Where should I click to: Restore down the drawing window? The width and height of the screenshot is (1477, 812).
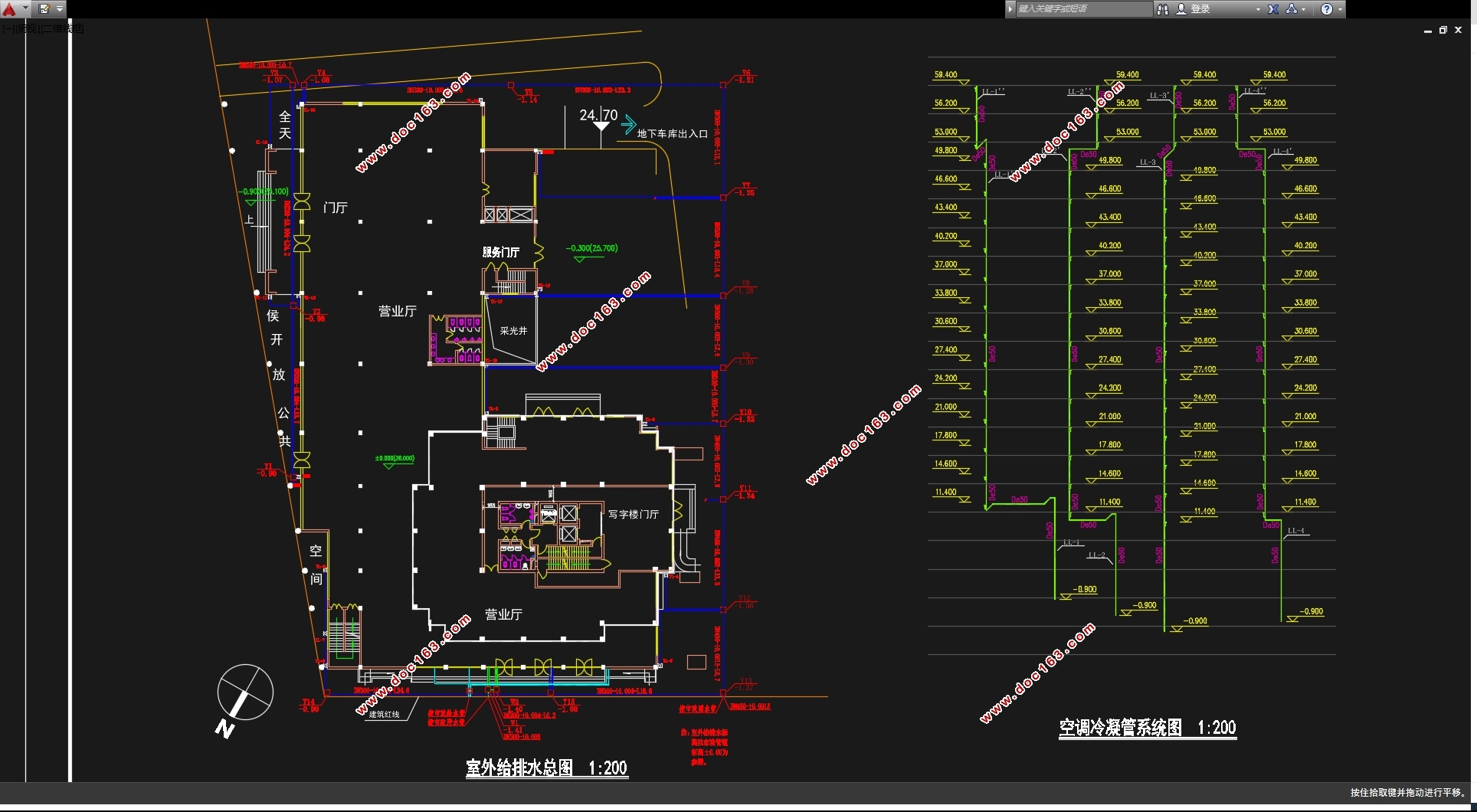pos(1443,31)
